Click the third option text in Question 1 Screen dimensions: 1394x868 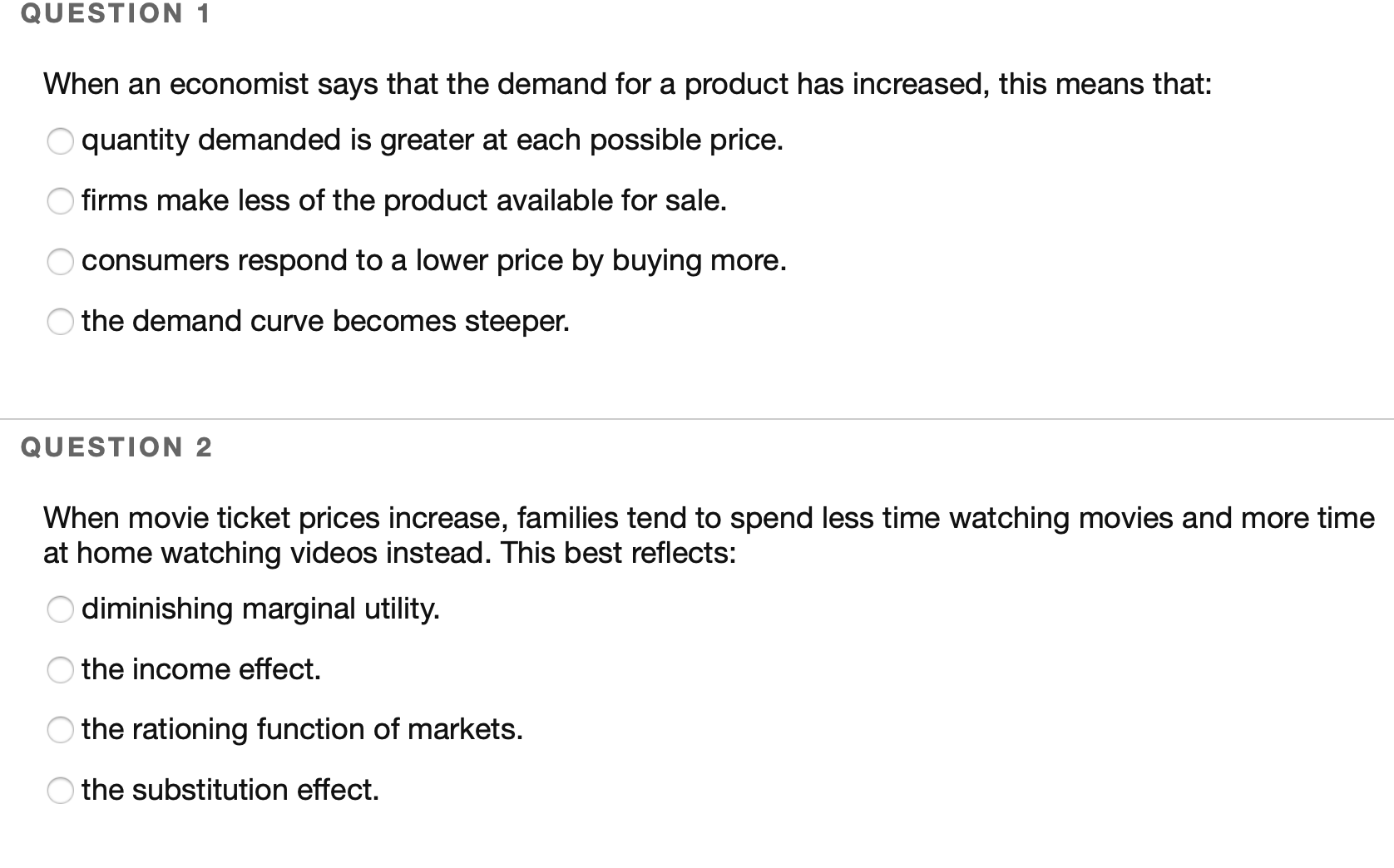[433, 260]
